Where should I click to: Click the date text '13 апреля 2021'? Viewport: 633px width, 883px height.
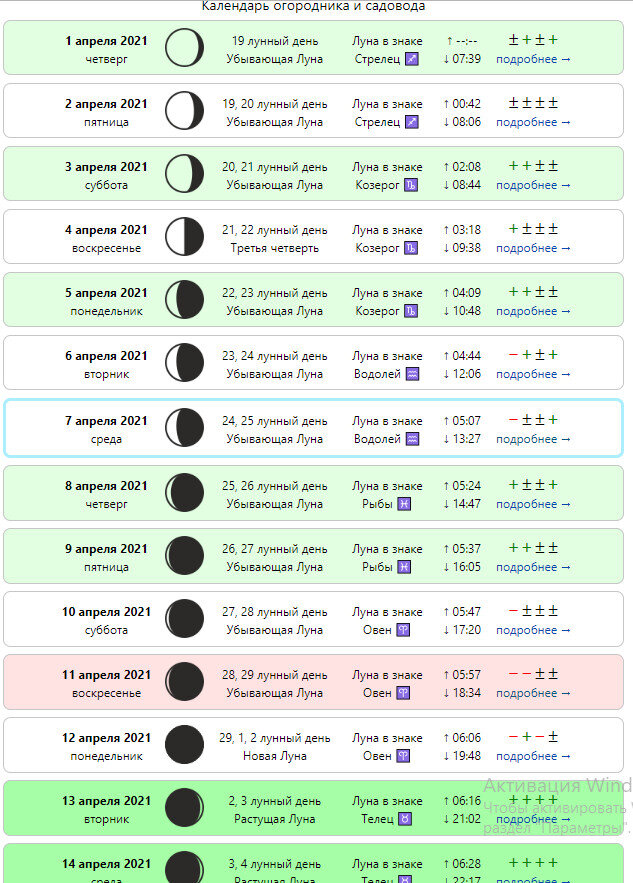coord(106,801)
